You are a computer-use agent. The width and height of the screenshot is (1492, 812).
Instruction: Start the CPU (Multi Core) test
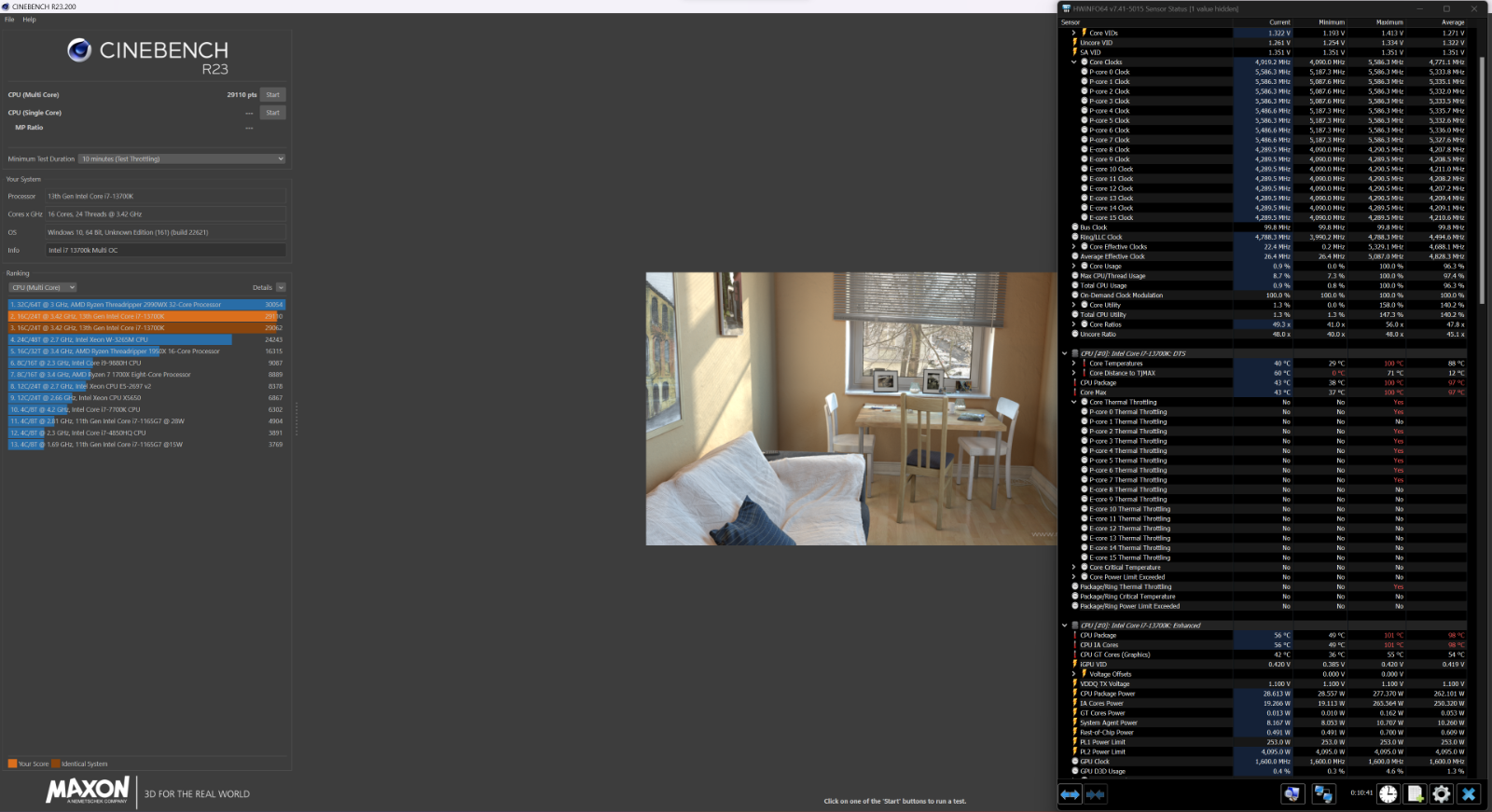pos(272,95)
